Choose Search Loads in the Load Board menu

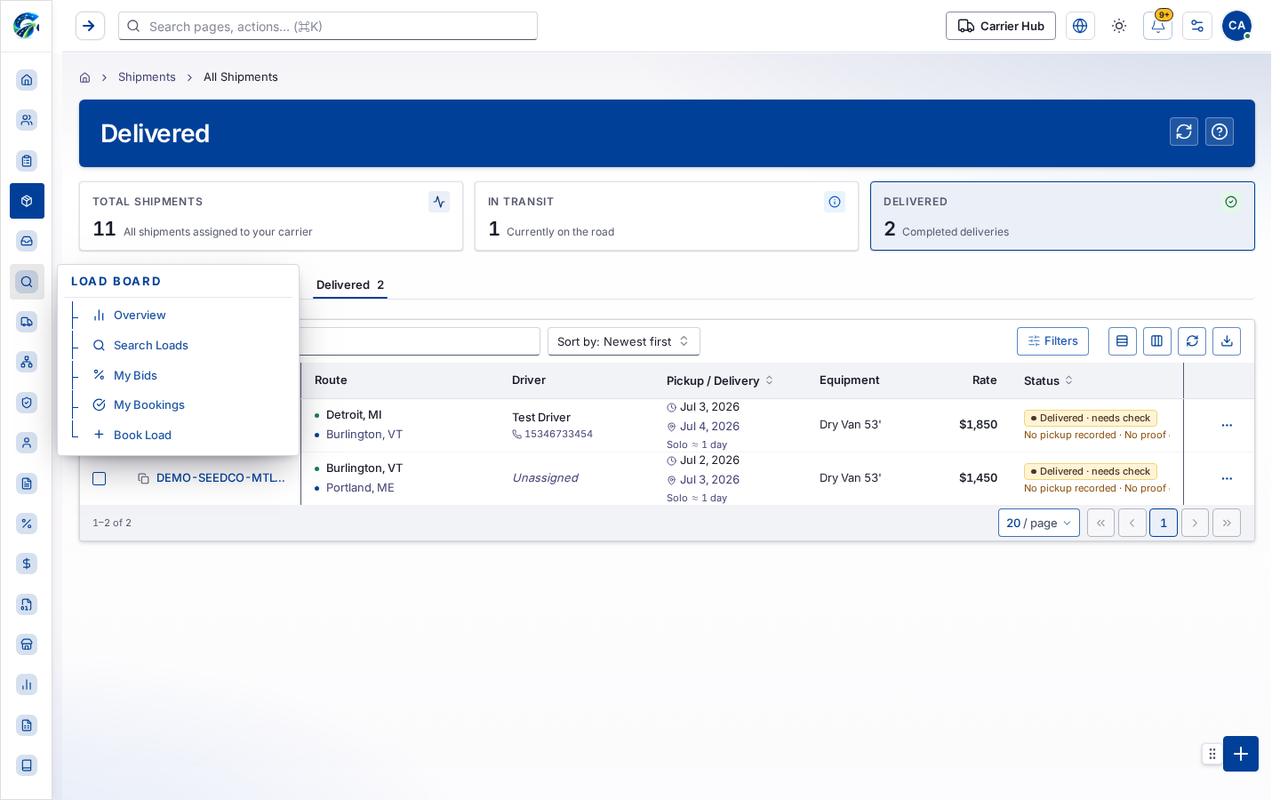click(x=151, y=345)
